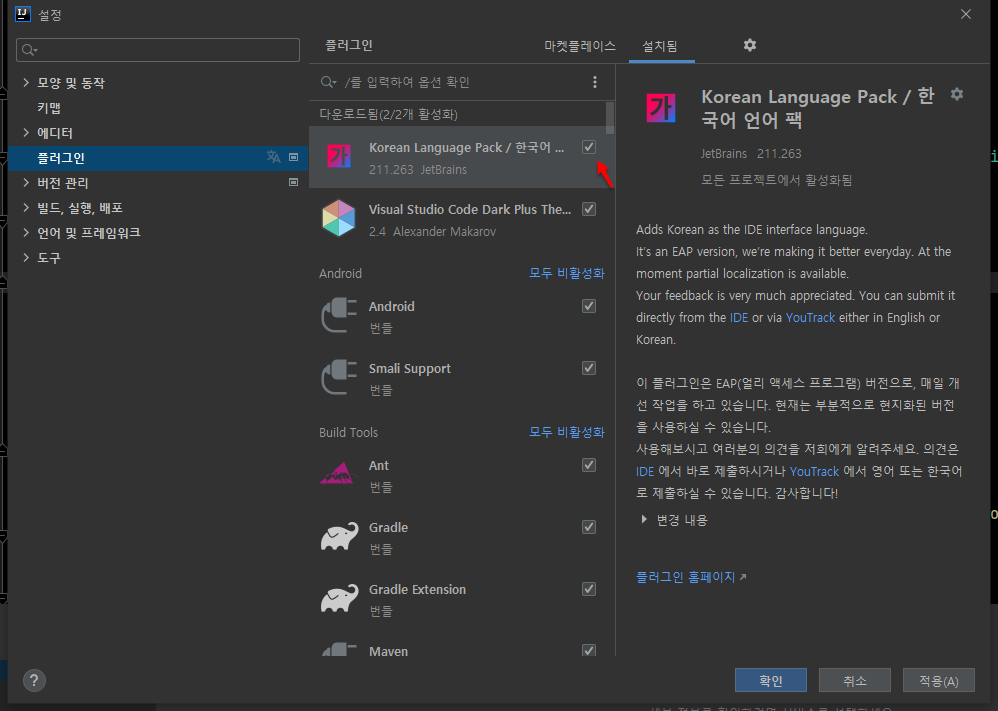This screenshot has width=998, height=711.
Task: Click the Build Tools group label
Action: pos(348,433)
